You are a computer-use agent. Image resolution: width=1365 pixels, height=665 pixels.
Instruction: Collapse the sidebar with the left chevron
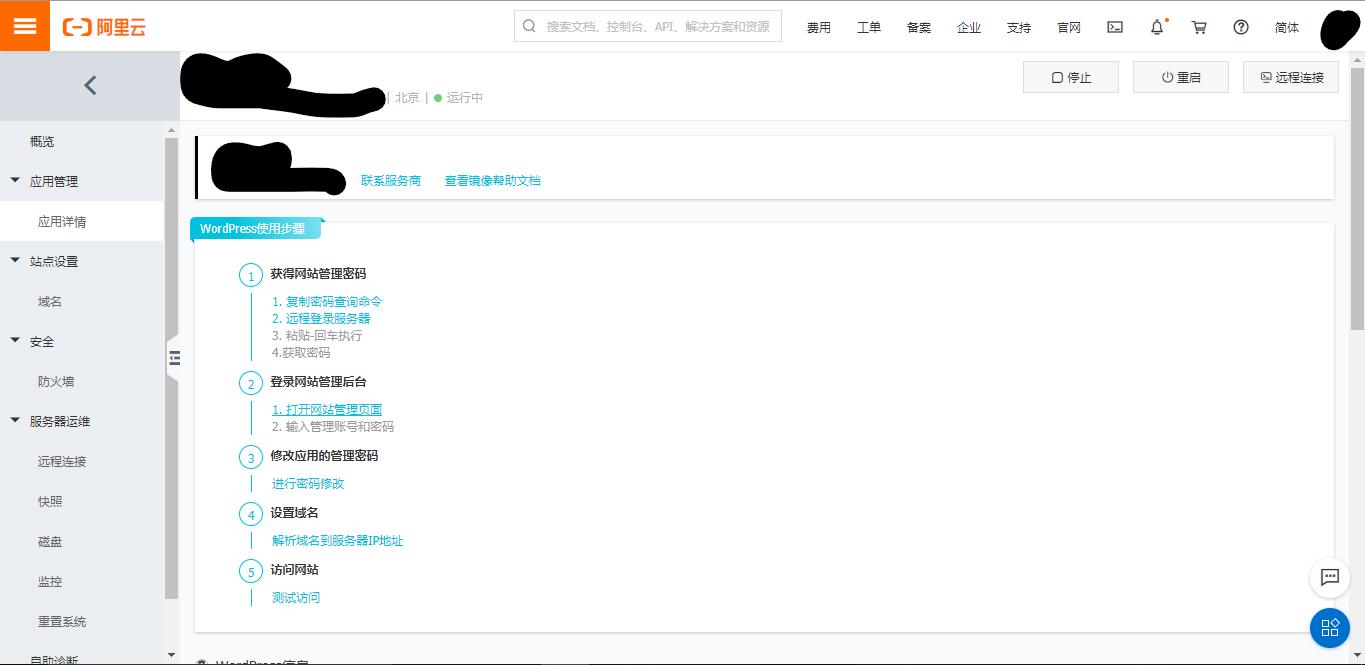[x=89, y=85]
